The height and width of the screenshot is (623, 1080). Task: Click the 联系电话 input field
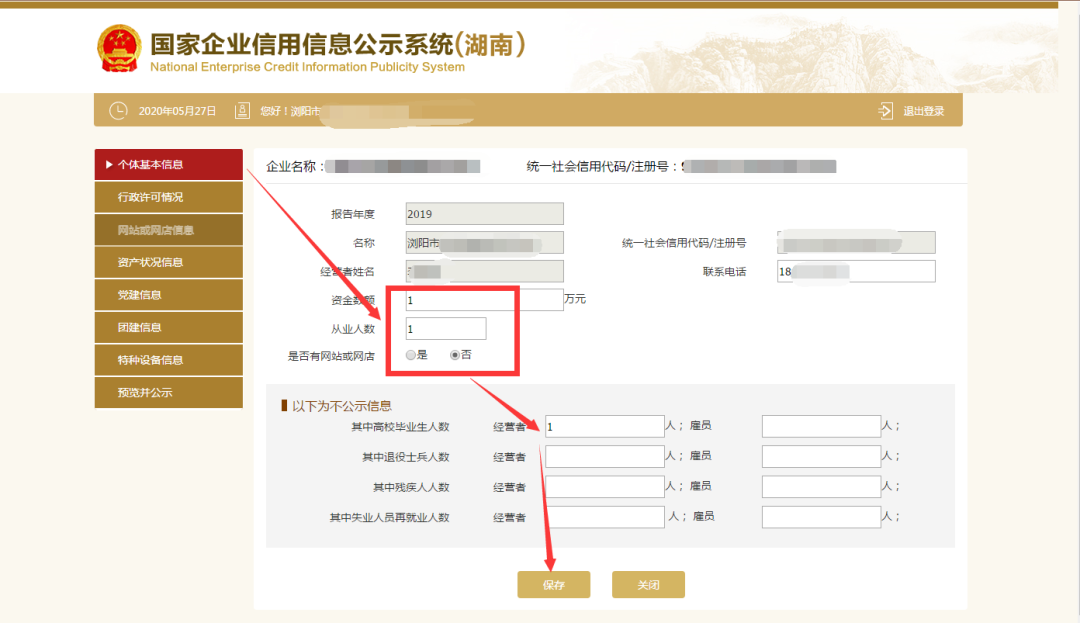855,271
